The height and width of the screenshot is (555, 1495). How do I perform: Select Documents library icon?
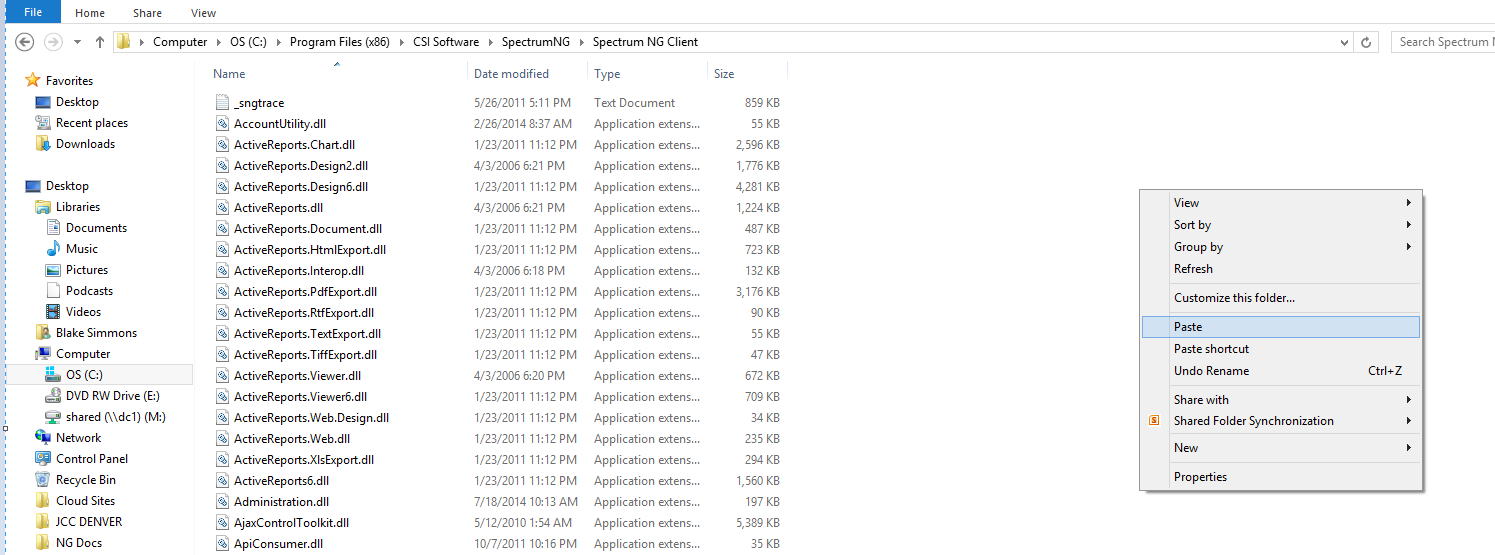pos(53,228)
